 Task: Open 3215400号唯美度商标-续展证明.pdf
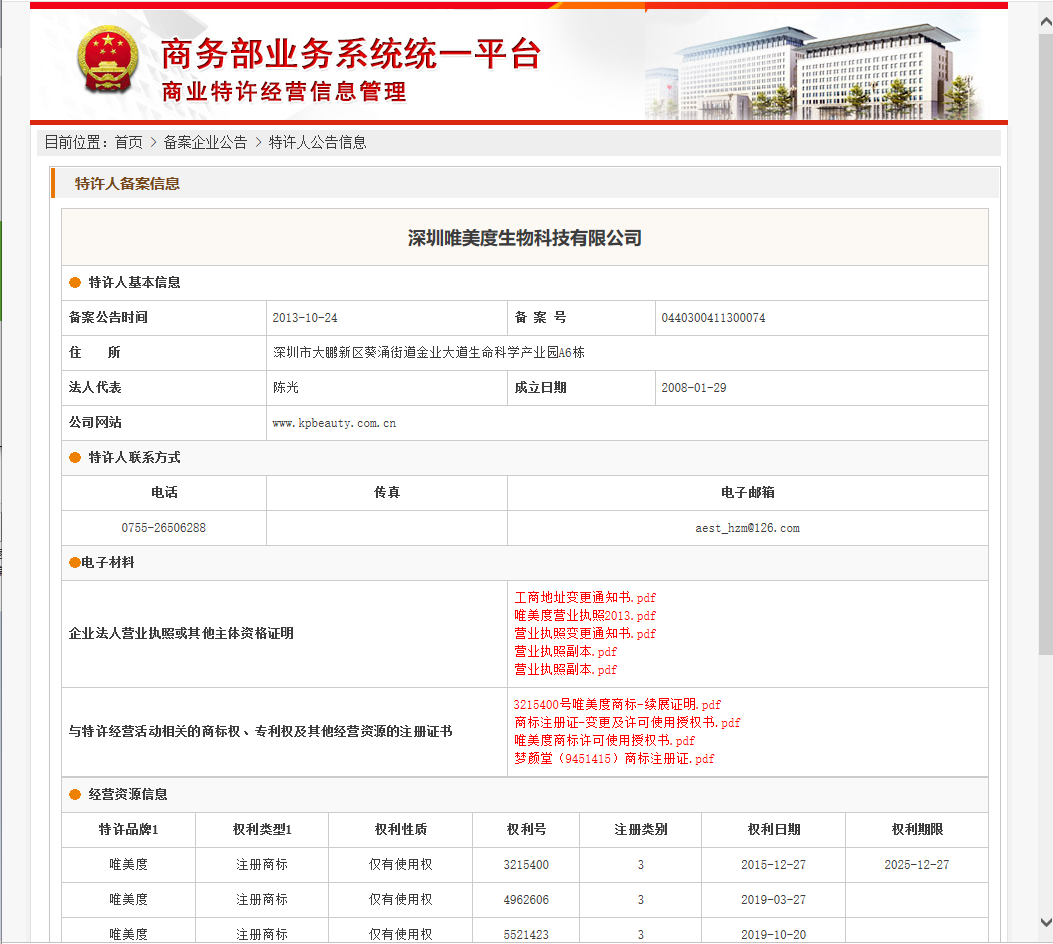[617, 705]
